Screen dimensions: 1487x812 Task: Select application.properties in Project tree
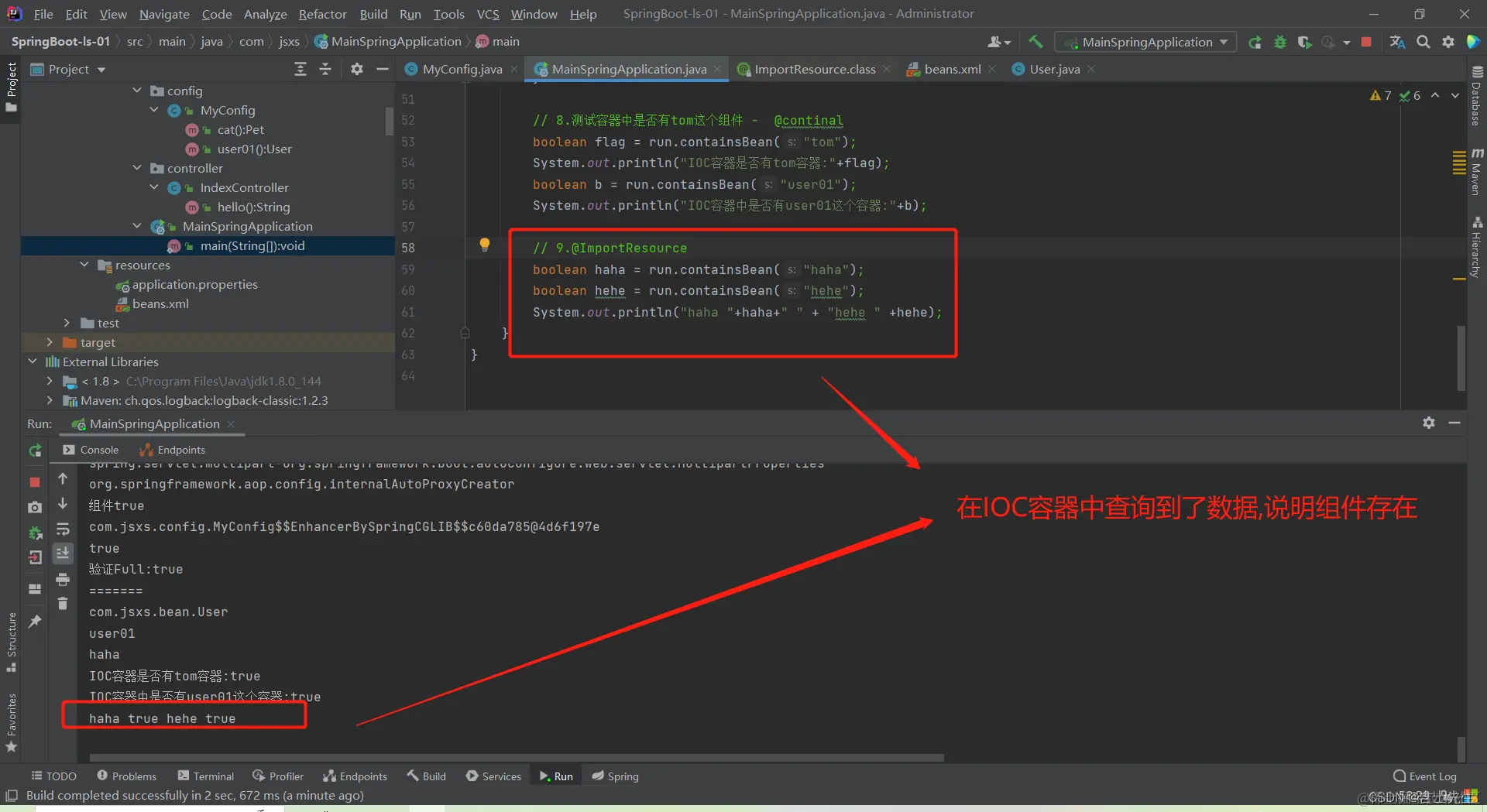[x=194, y=284]
